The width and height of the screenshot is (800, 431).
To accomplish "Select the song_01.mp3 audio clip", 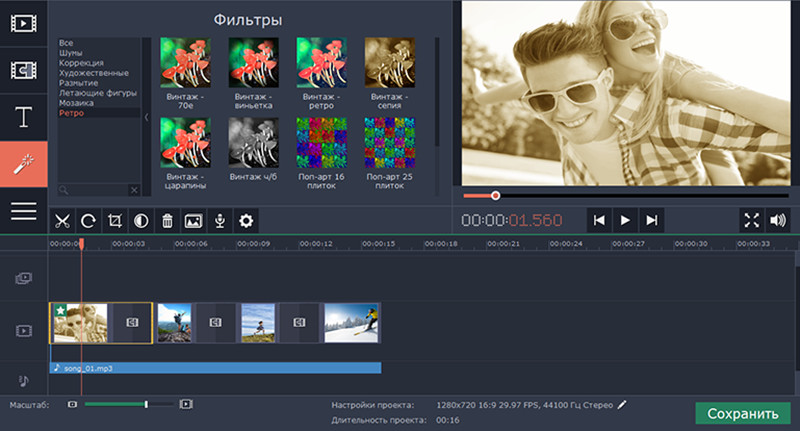I will pos(215,368).
